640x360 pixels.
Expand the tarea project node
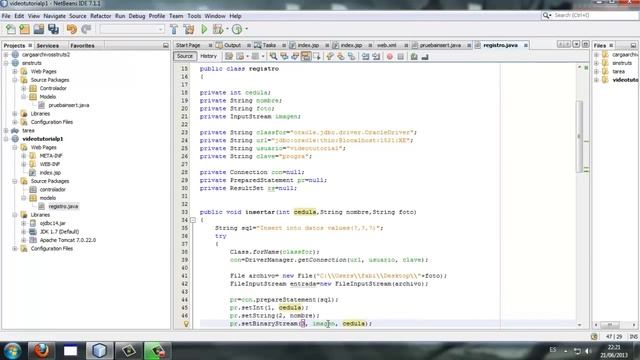6,131
